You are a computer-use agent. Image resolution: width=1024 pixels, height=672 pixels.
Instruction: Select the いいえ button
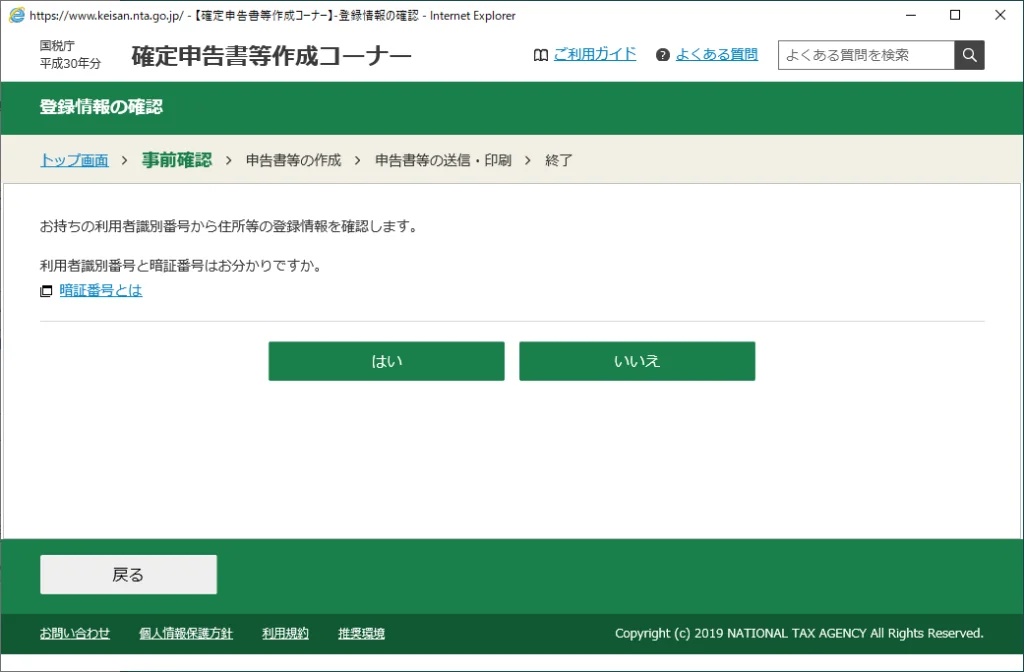coord(637,360)
